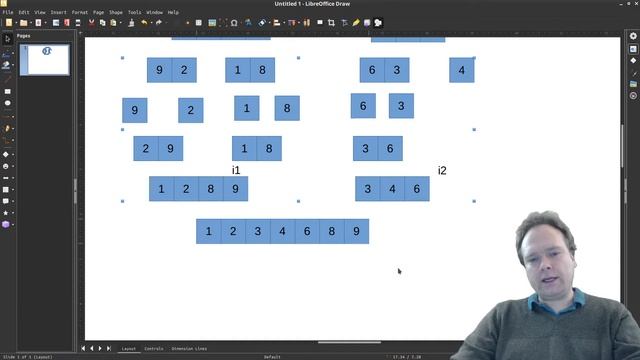Expand the Basic Shapes dropdown arrow

pyautogui.click(x=13, y=155)
